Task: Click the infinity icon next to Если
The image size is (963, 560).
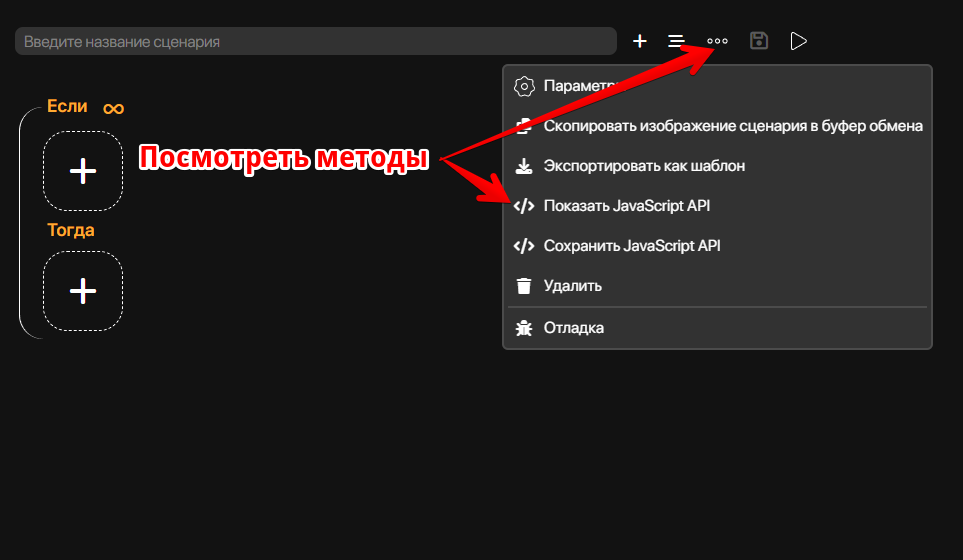Action: point(113,108)
